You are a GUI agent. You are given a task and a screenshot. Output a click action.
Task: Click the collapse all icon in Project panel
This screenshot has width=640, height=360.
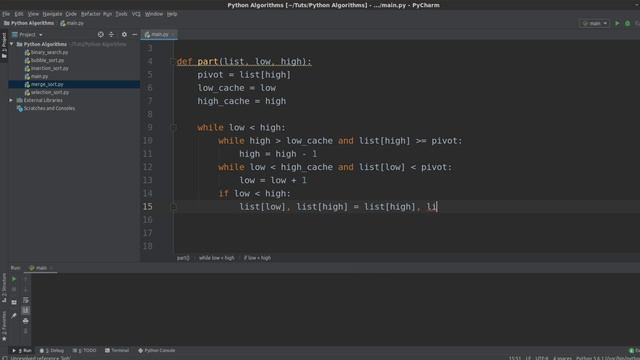pos(111,35)
